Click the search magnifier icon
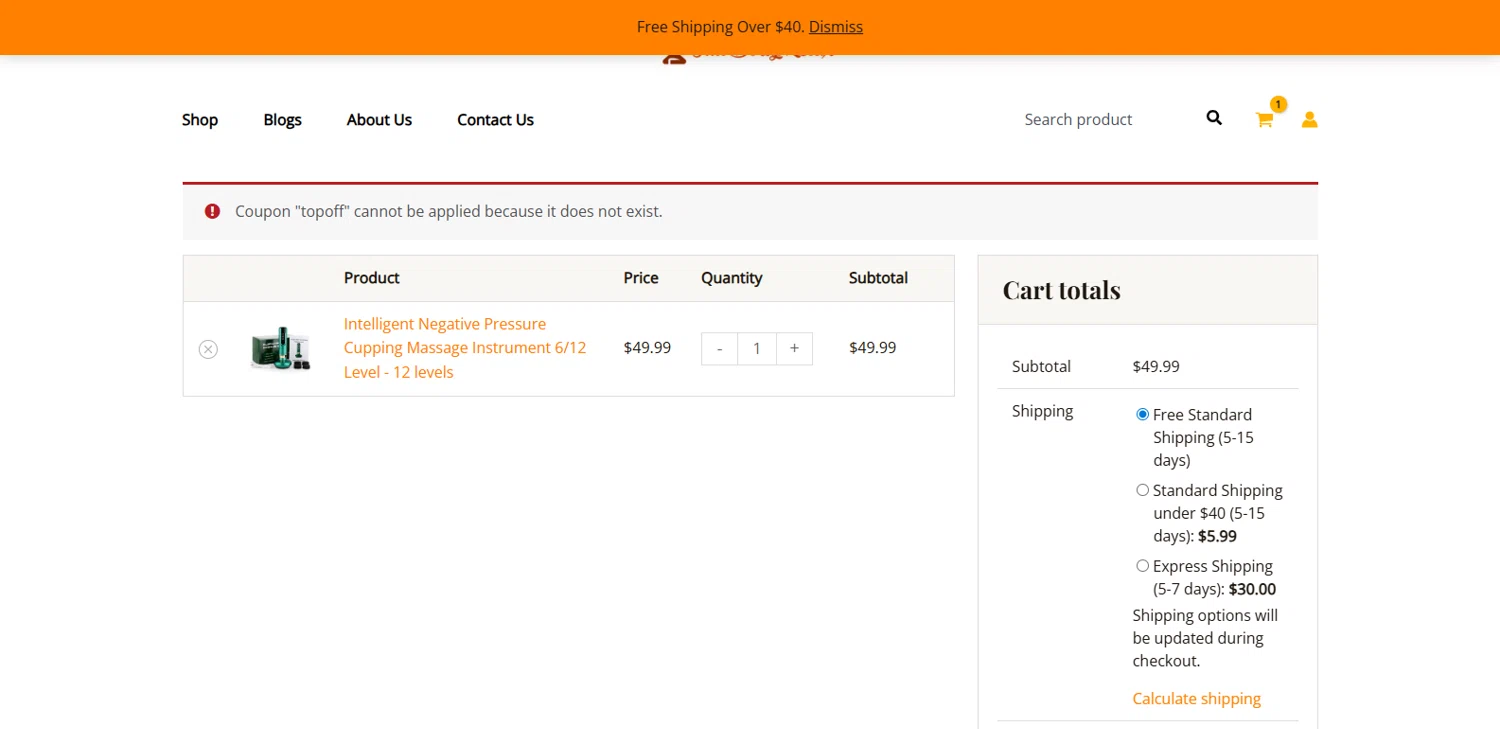The height and width of the screenshot is (729, 1500). [1214, 118]
